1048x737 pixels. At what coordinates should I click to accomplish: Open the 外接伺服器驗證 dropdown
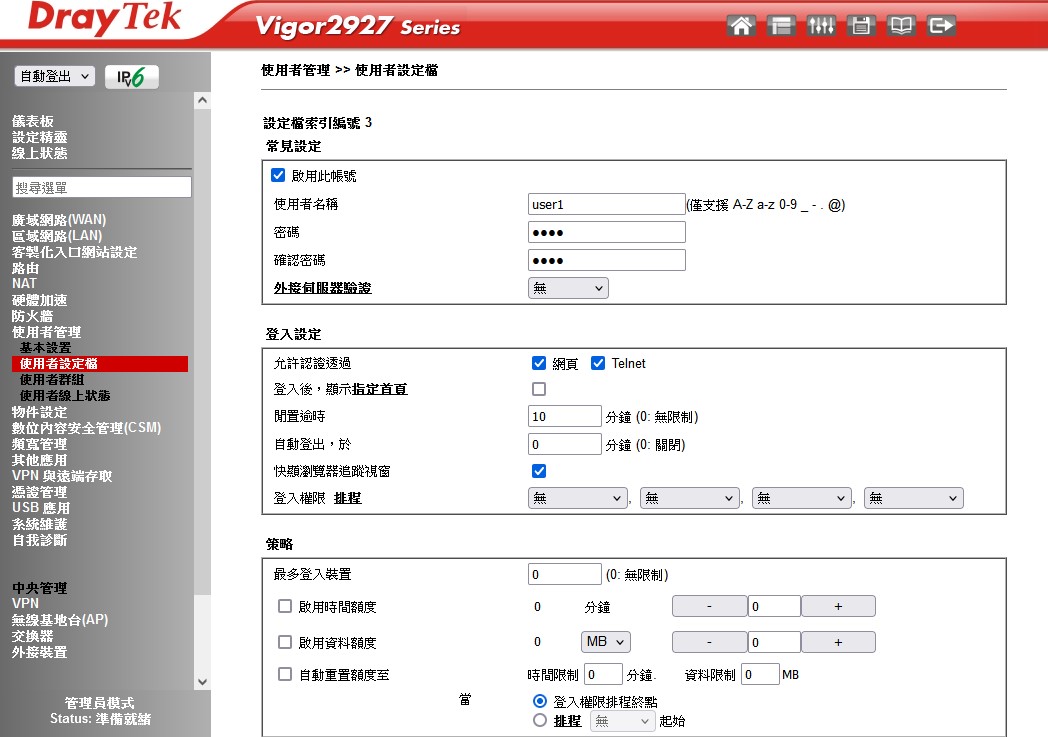pos(568,288)
